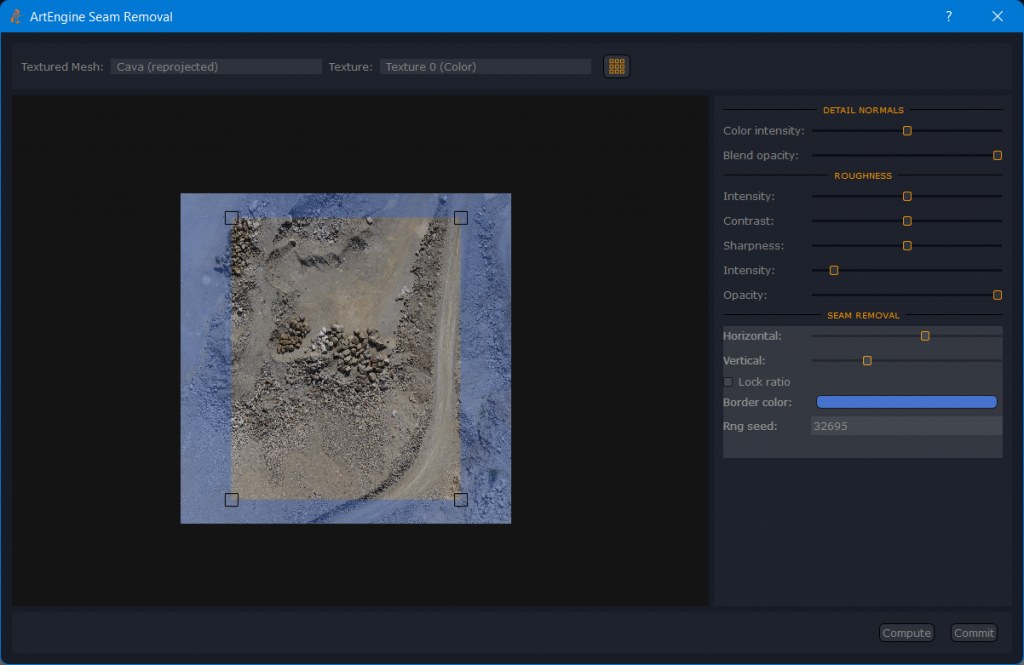
Task: Open help with the question mark icon
Action: [948, 16]
